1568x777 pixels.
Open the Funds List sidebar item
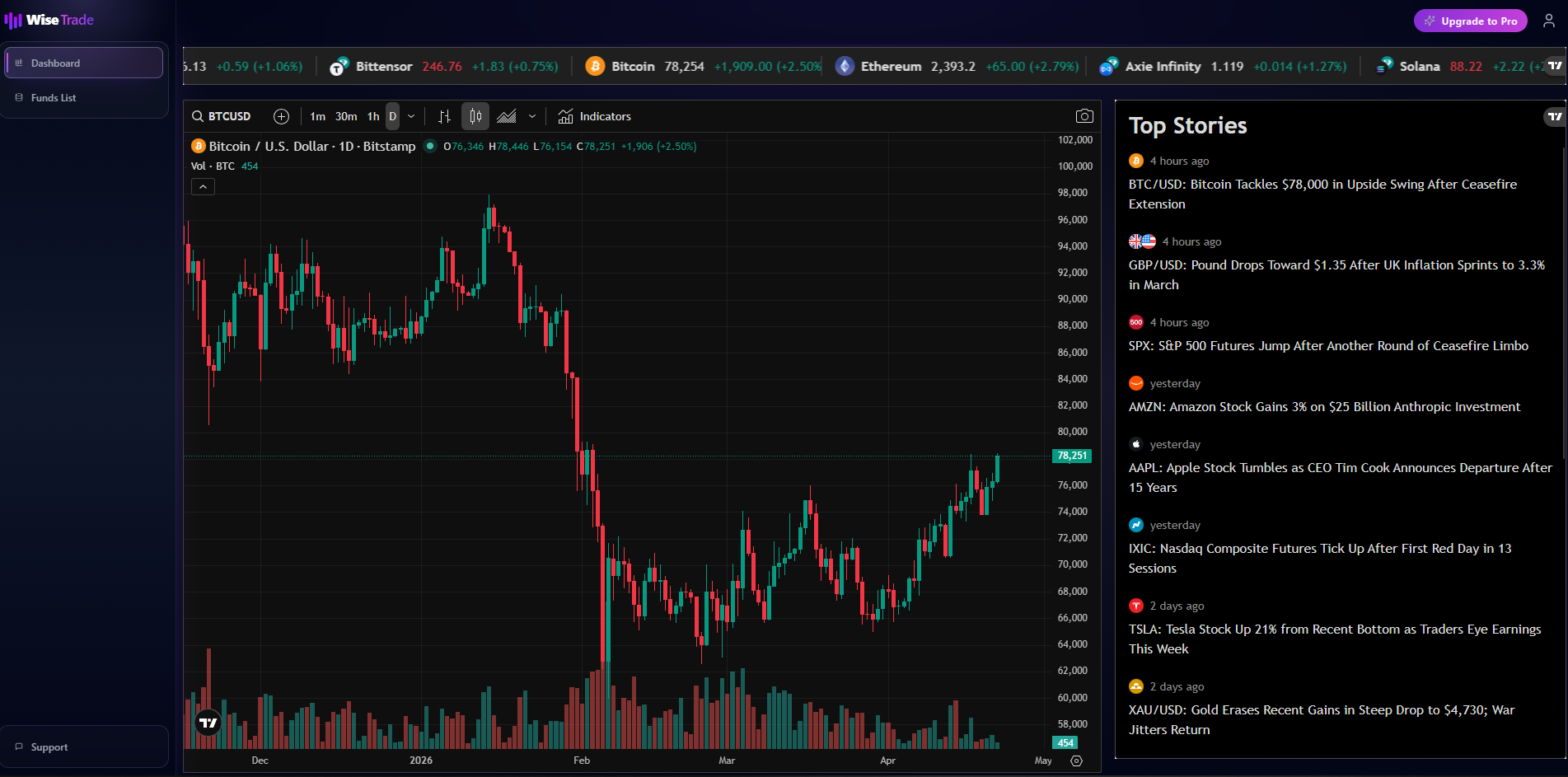click(84, 97)
